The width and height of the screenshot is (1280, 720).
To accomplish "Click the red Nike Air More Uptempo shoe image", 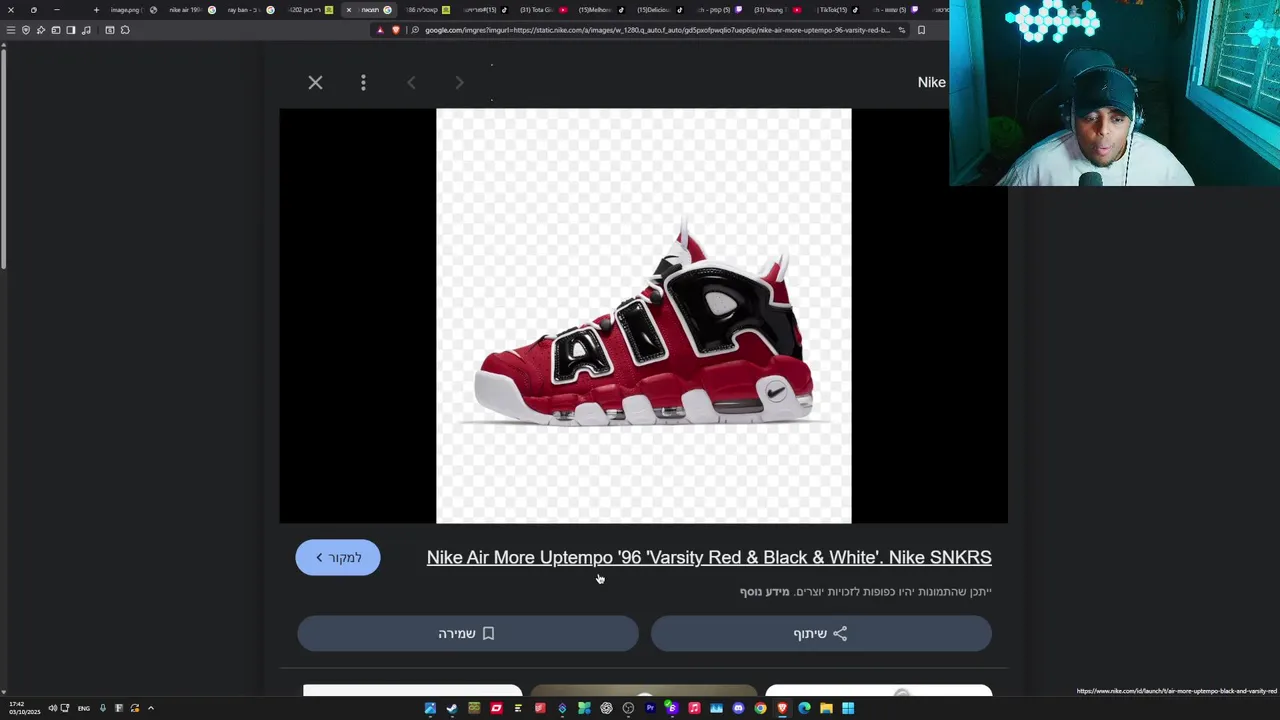I will (x=644, y=316).
